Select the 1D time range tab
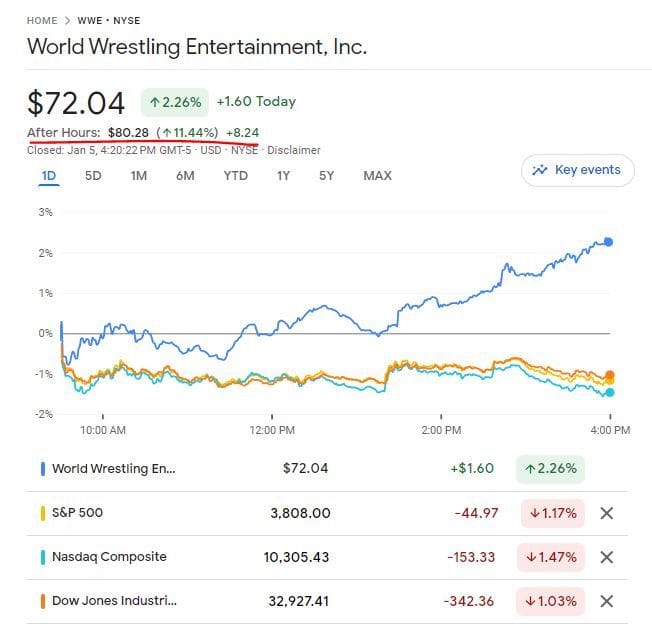This screenshot has width=652, height=629. coord(48,176)
